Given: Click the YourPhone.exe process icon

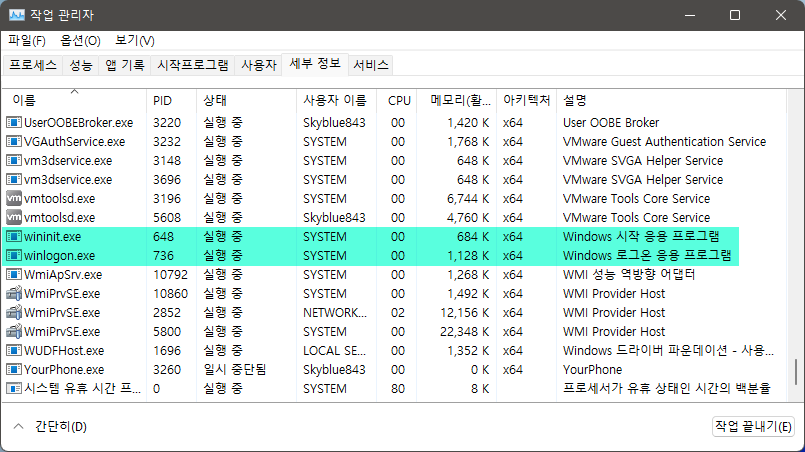Looking at the screenshot, I should coord(14,369).
